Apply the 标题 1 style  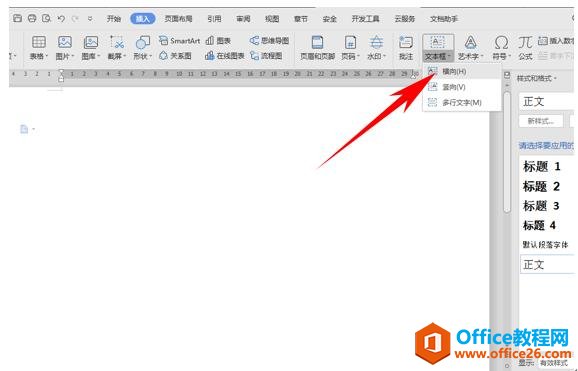[x=542, y=166]
